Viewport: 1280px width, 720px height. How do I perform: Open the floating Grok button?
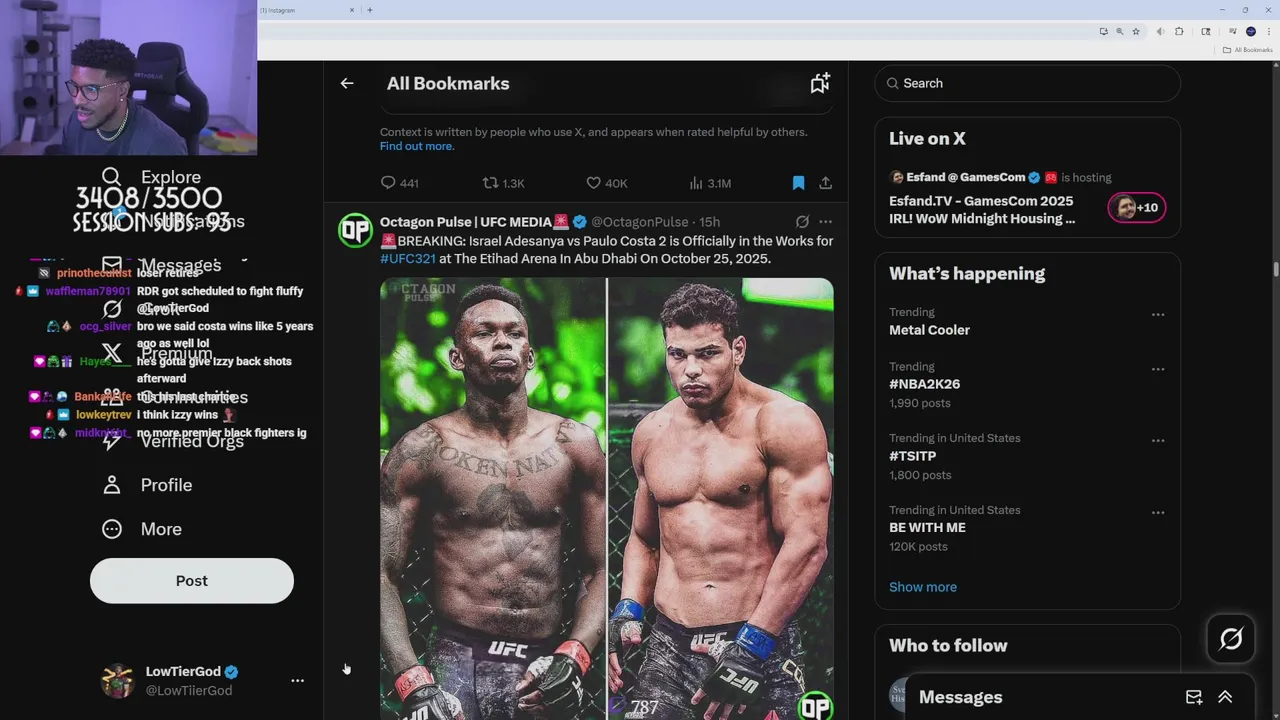[1231, 639]
